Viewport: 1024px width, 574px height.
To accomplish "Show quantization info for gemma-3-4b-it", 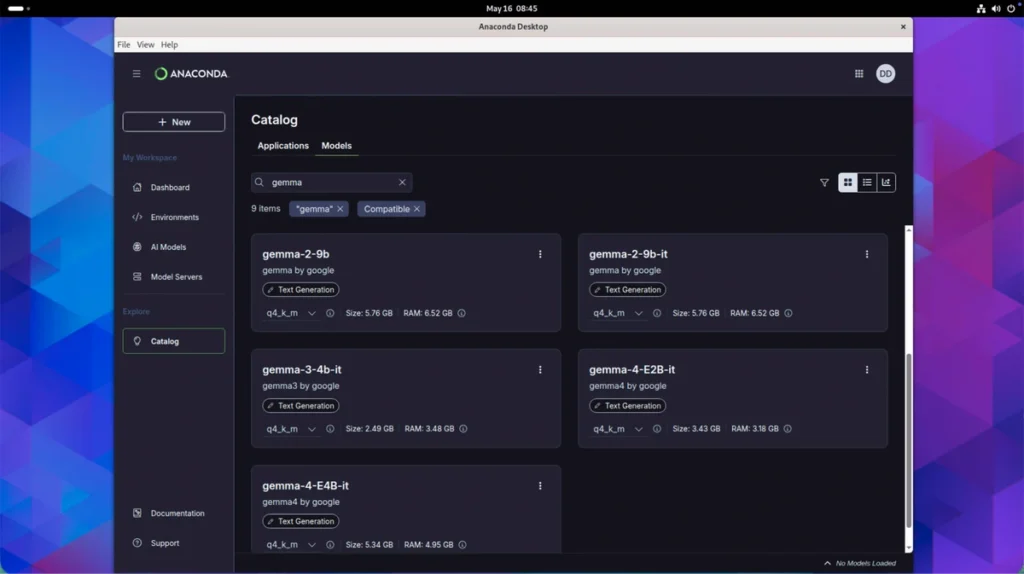I will coord(330,429).
